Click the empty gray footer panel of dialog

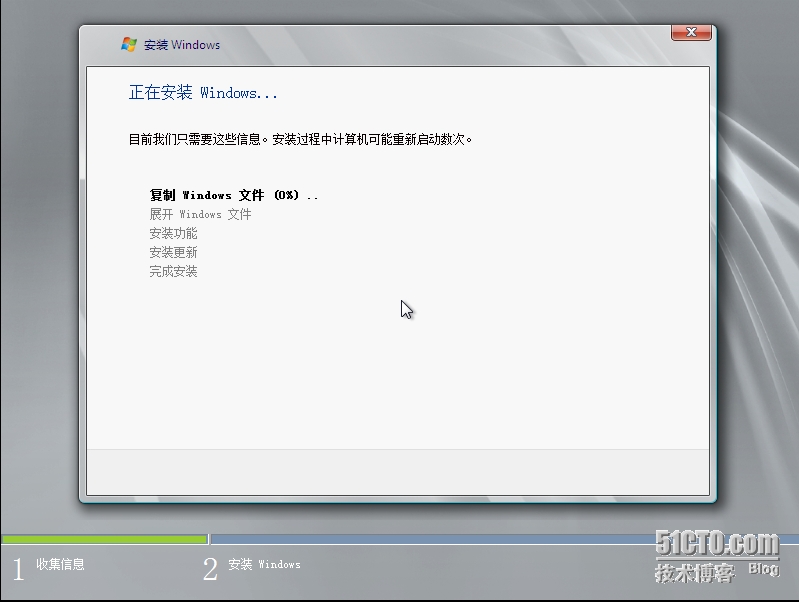[398, 471]
